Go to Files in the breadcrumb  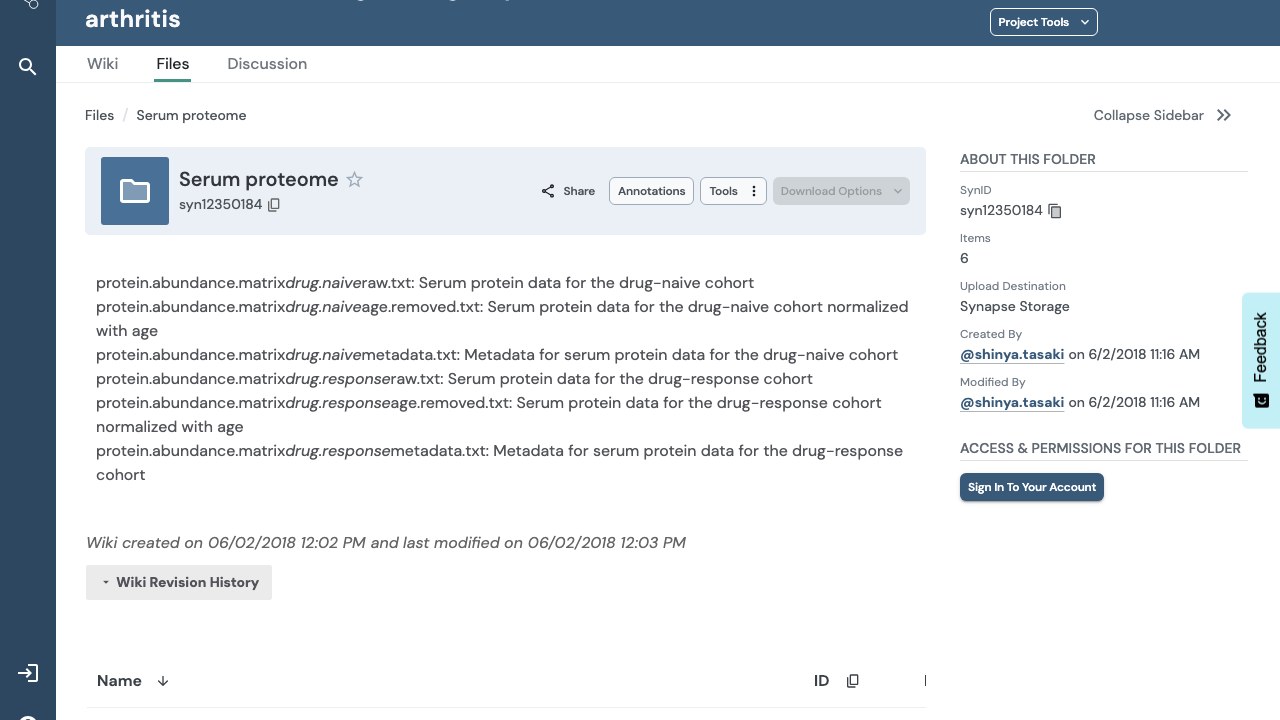[x=100, y=115]
